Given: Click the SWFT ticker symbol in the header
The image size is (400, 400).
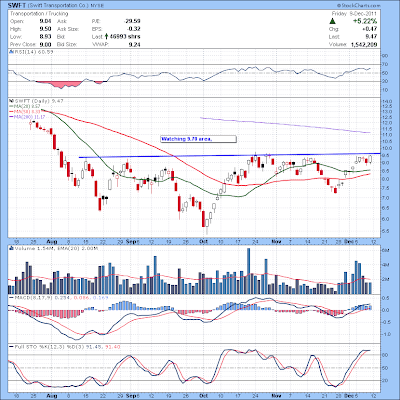Looking at the screenshot, I should (x=16, y=5).
